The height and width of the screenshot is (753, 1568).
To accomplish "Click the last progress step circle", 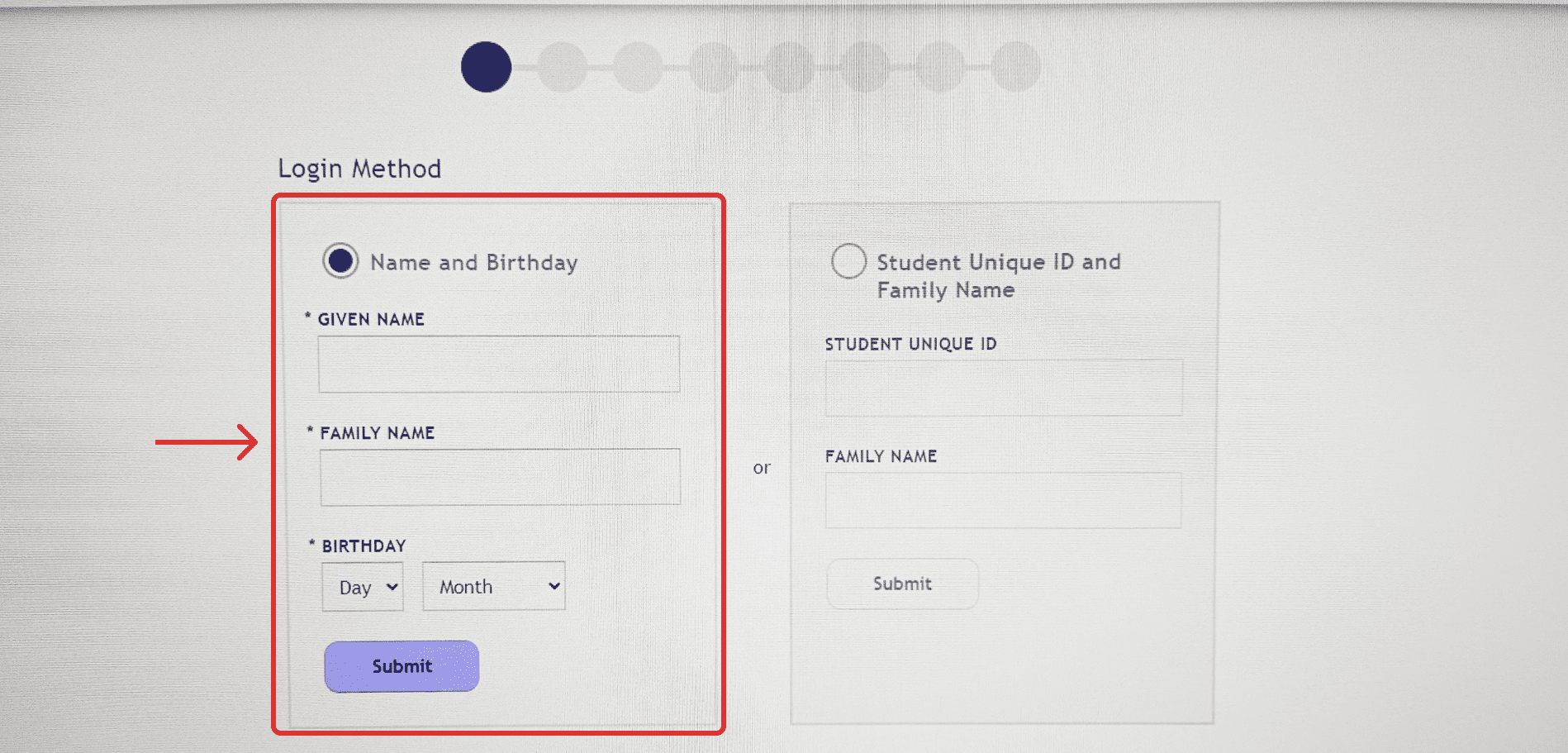I will pyautogui.click(x=1015, y=67).
